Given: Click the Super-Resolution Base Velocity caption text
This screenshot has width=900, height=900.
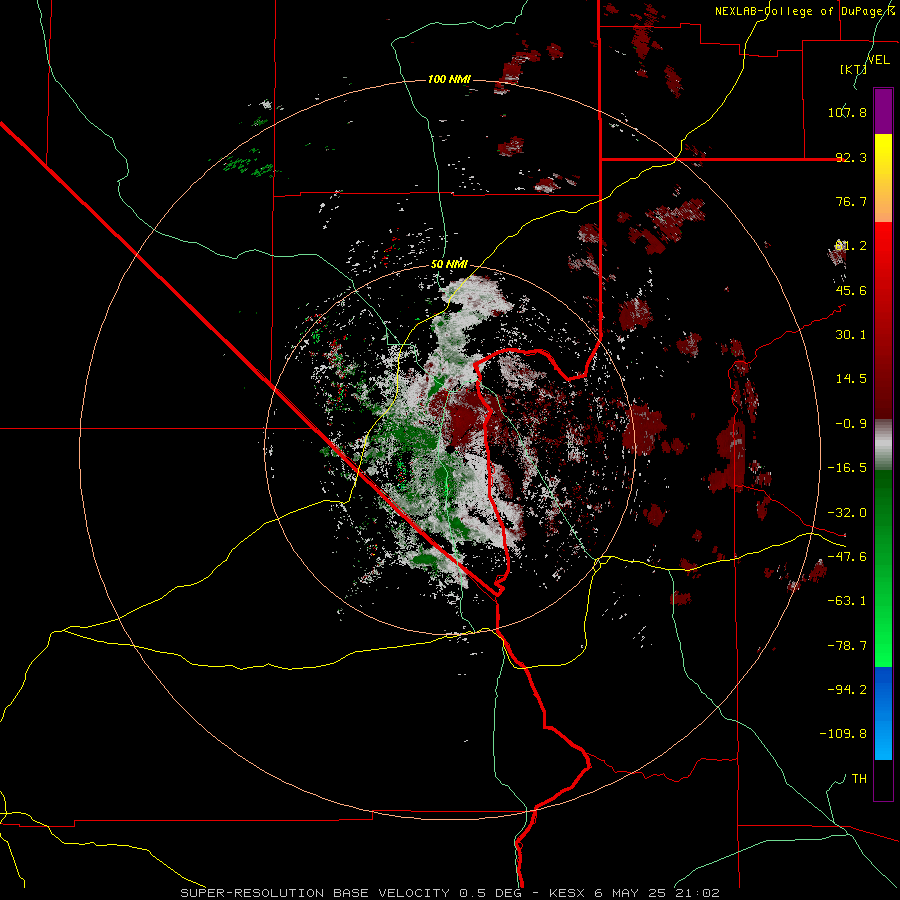Looking at the screenshot, I should pyautogui.click(x=449, y=893).
